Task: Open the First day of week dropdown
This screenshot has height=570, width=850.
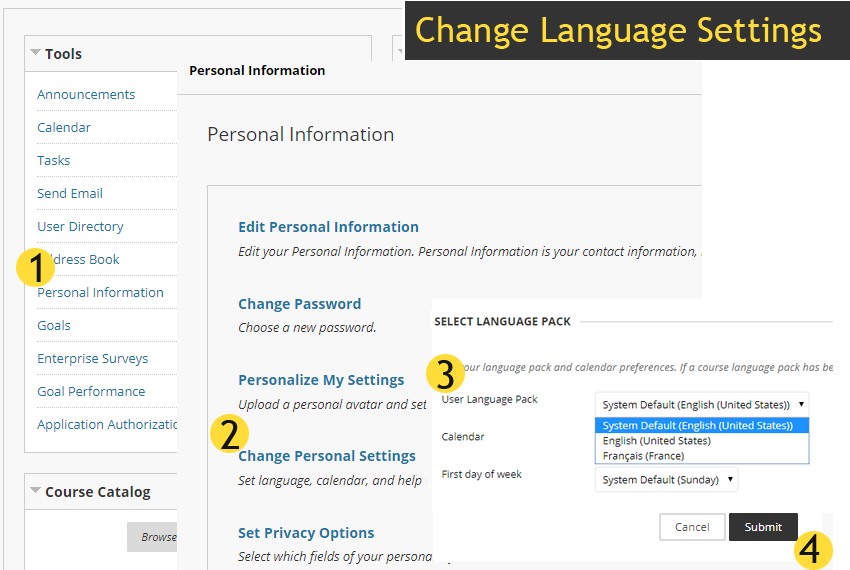Action: [x=666, y=480]
